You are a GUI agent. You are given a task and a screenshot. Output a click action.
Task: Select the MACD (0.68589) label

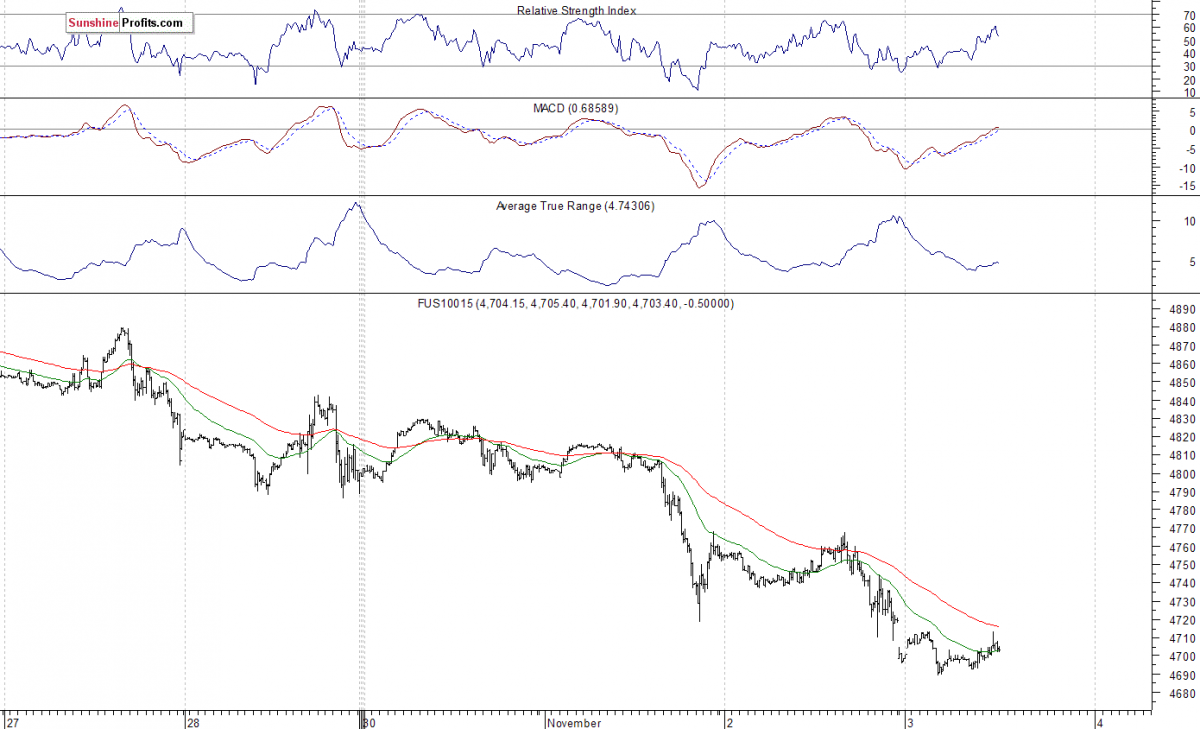click(577, 107)
